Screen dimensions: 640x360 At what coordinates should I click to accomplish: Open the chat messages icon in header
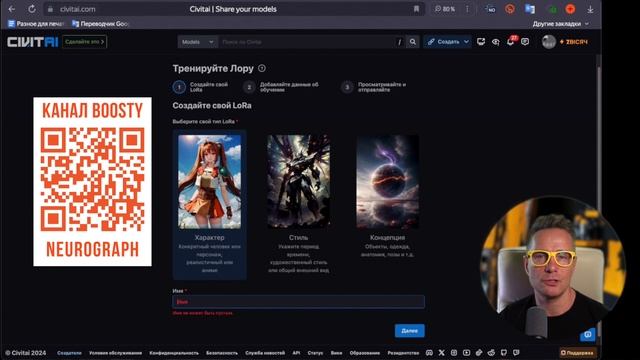click(525, 42)
